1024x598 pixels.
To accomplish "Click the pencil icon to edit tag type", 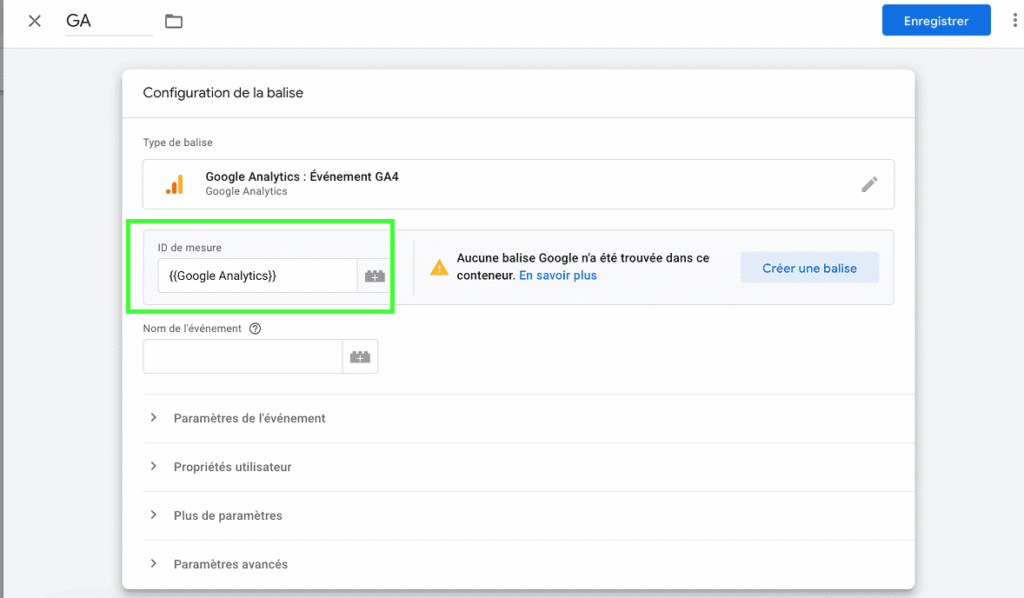I will pos(869,184).
